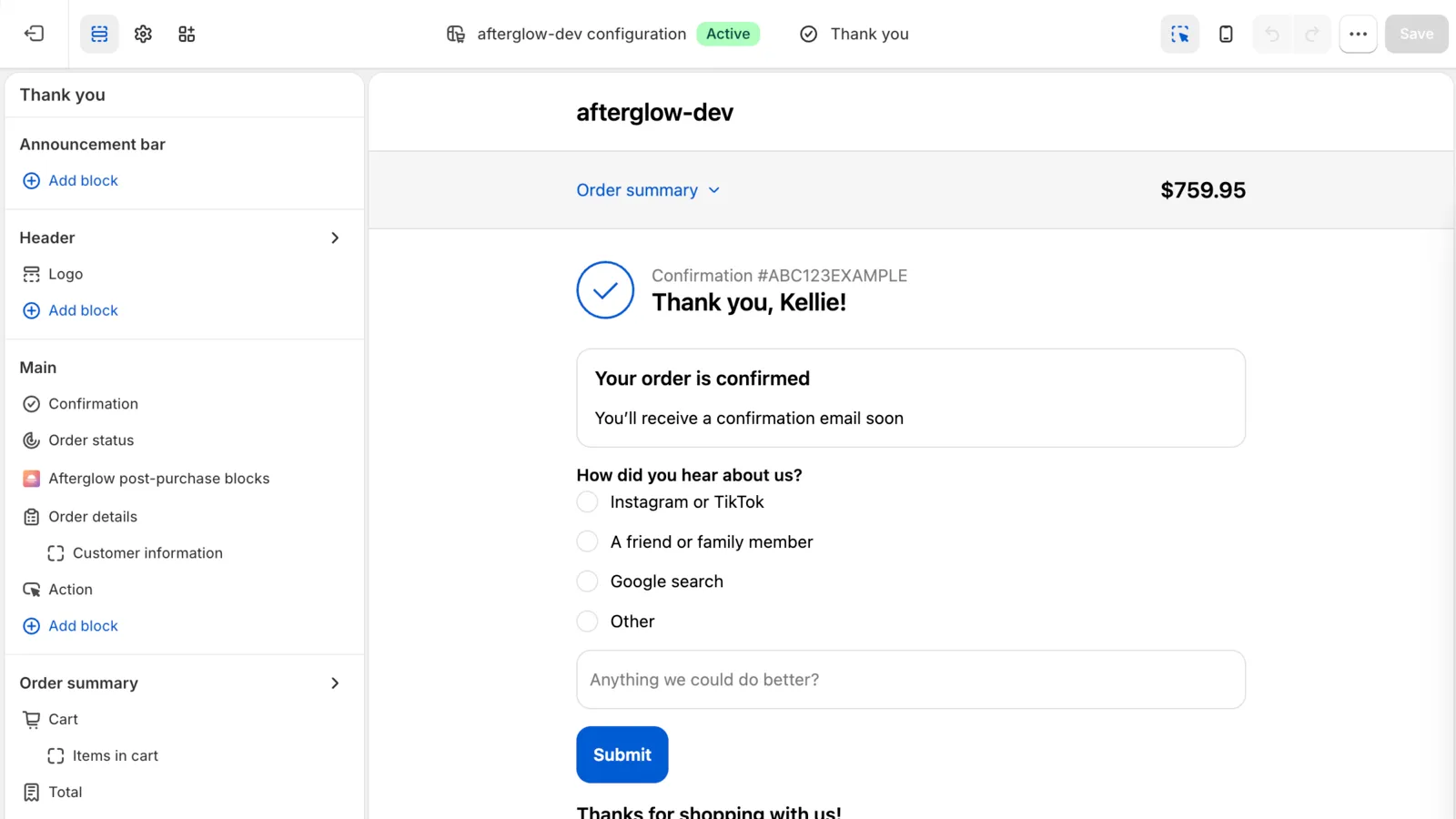Save the checkout configuration

(1416, 34)
